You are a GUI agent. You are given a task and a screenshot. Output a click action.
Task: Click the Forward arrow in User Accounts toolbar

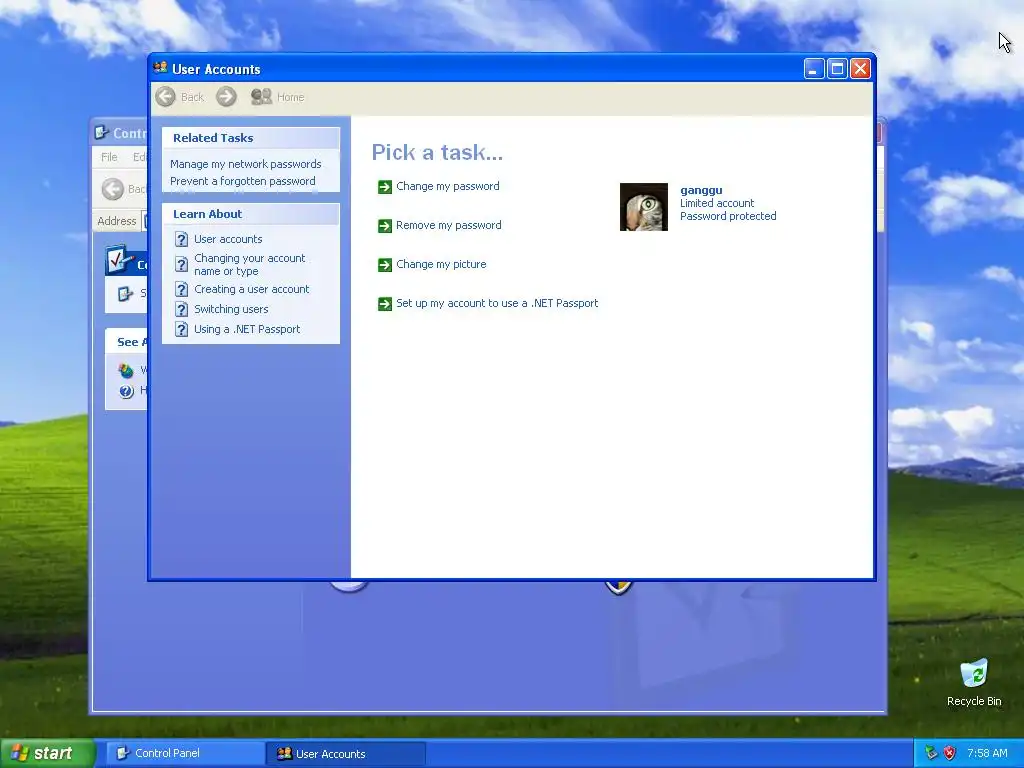tap(226, 97)
